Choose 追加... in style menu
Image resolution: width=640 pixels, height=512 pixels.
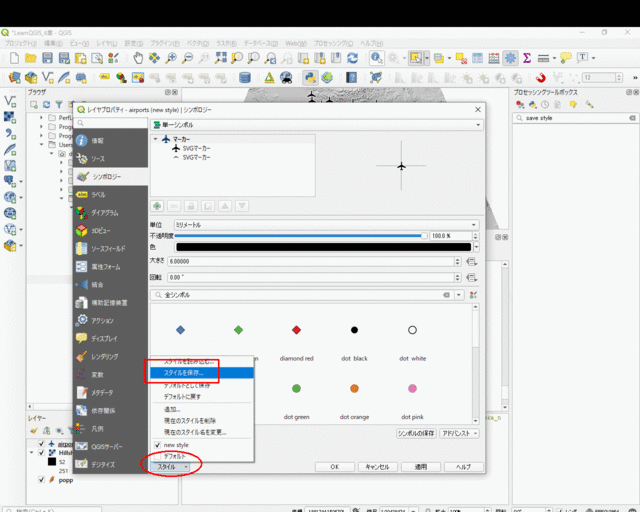(x=202, y=409)
